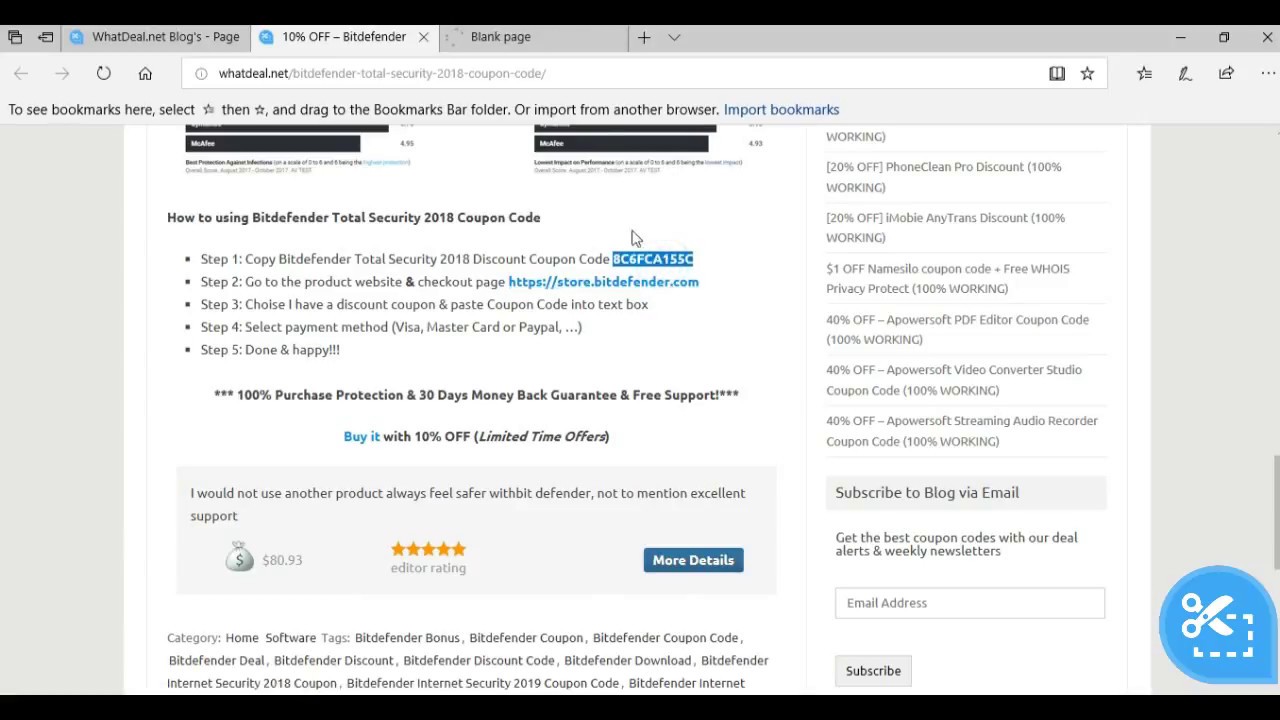1280x720 pixels.
Task: Click the Bitdefender Deal tag
Action: (x=217, y=661)
